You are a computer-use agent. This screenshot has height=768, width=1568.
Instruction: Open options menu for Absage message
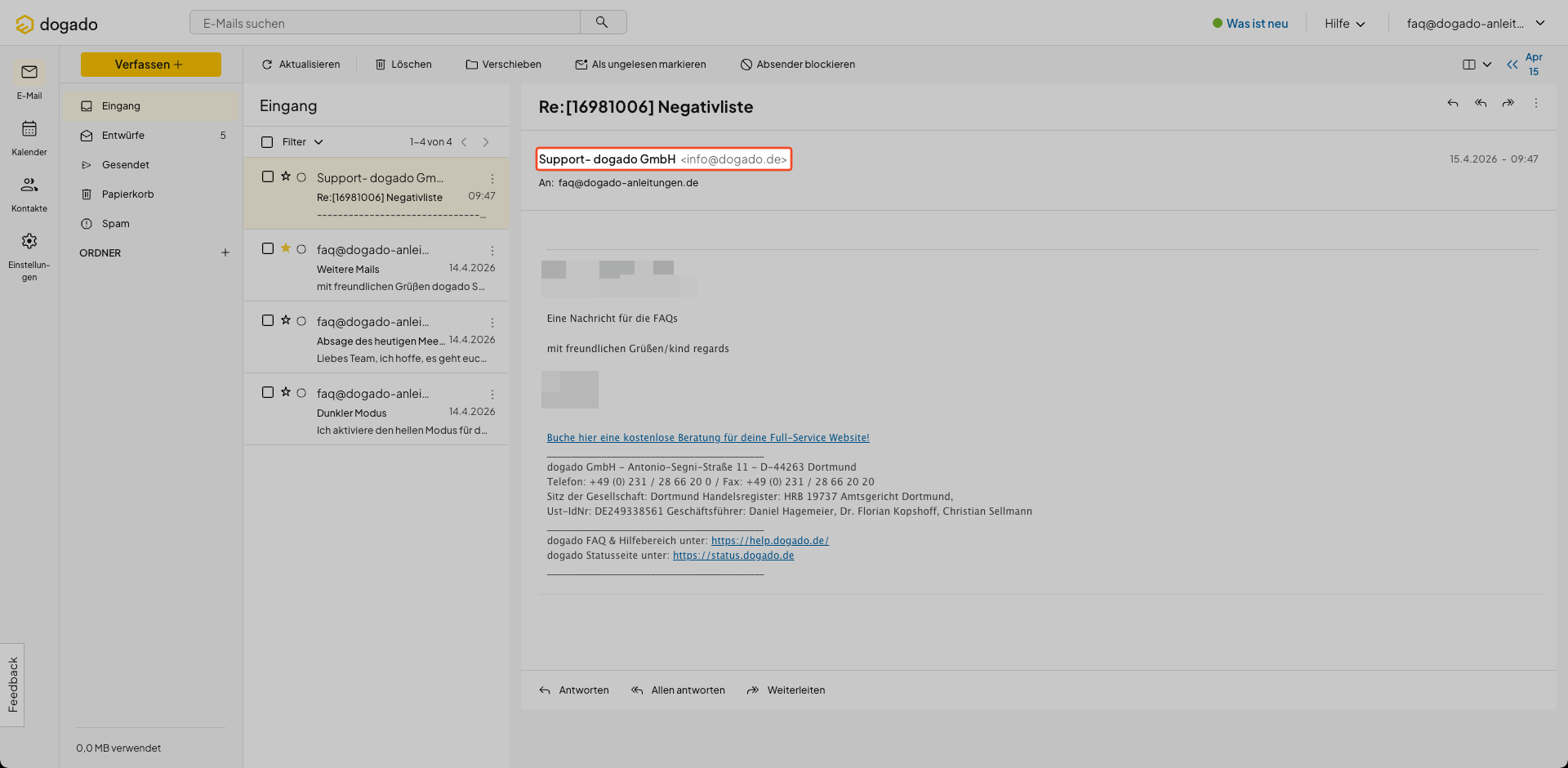(x=492, y=322)
